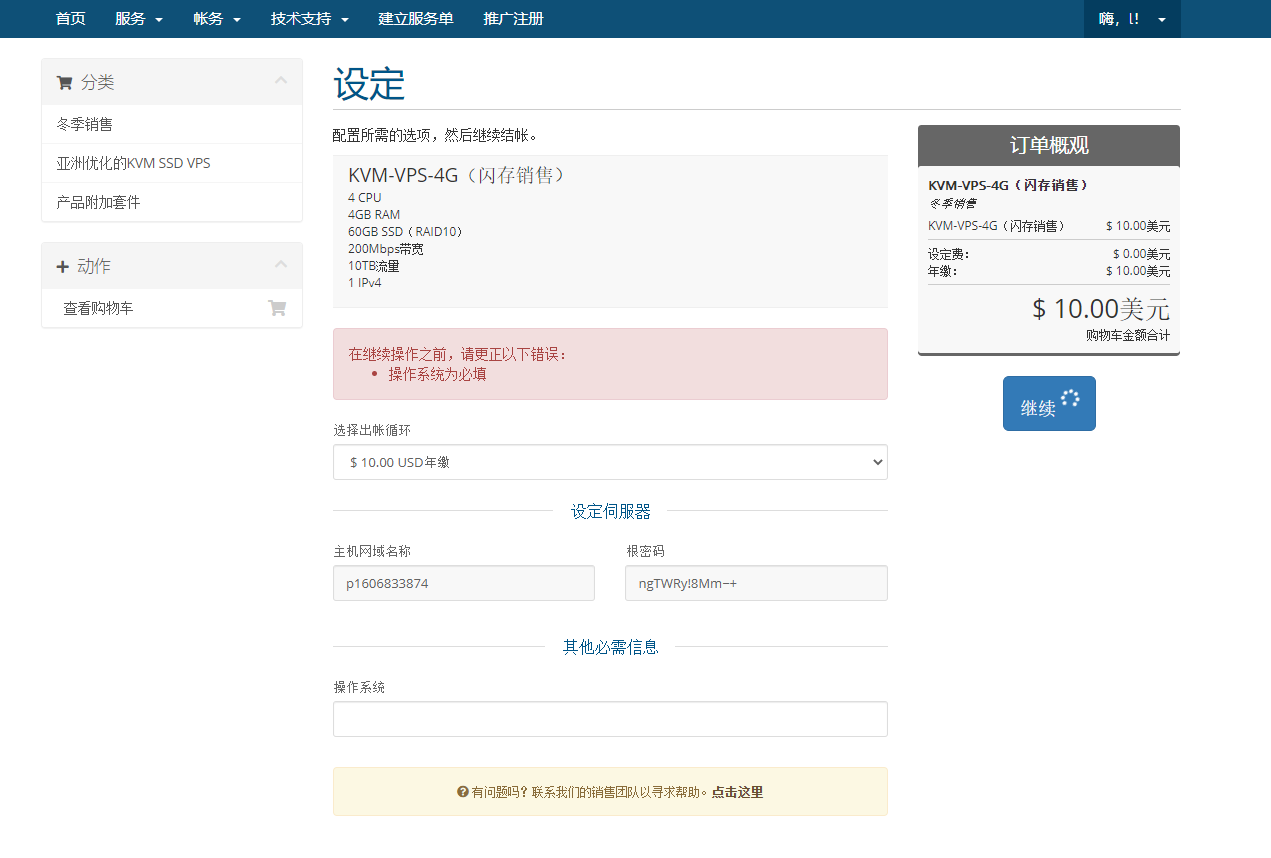Click the cart icon in 分类 header
The image size is (1271, 858).
[x=65, y=83]
